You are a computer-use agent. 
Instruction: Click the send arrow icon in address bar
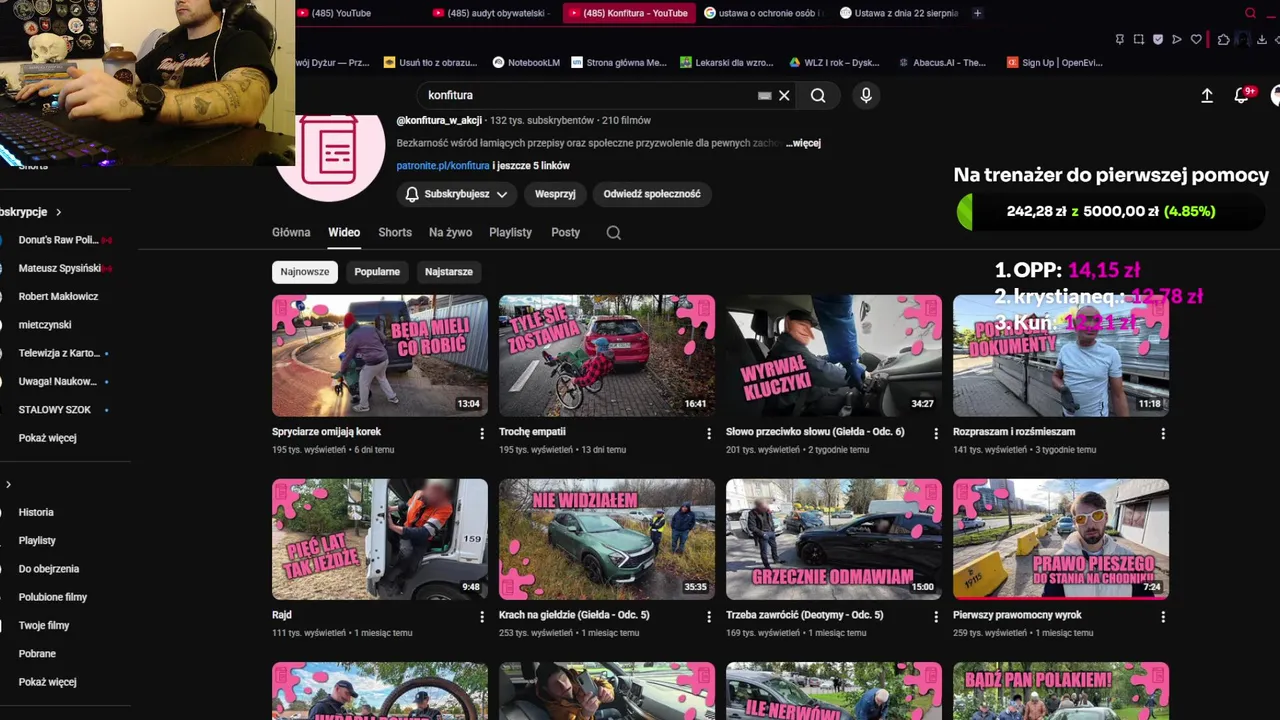click(1176, 40)
